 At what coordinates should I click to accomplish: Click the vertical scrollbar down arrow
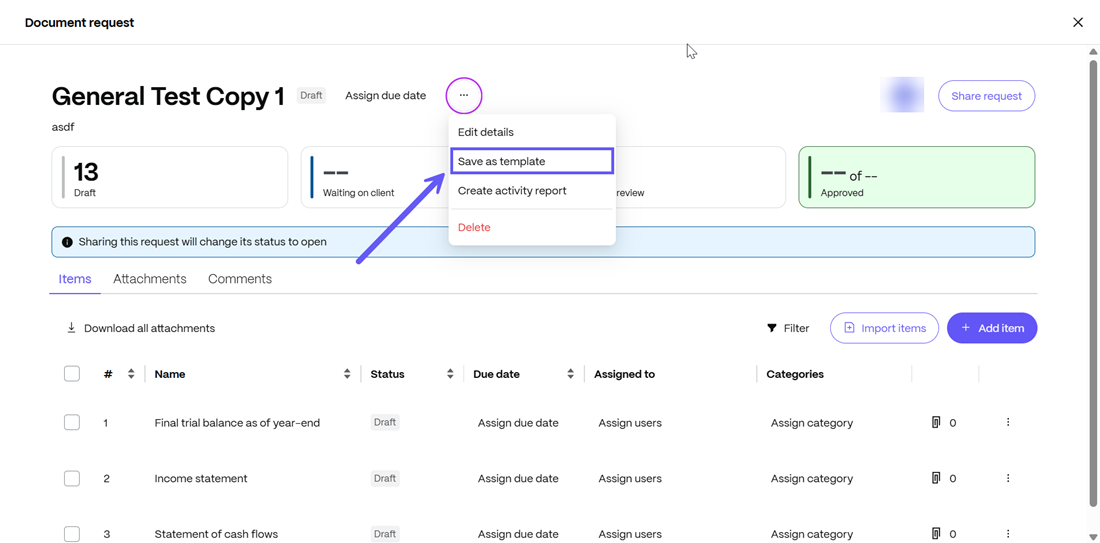click(1093, 537)
